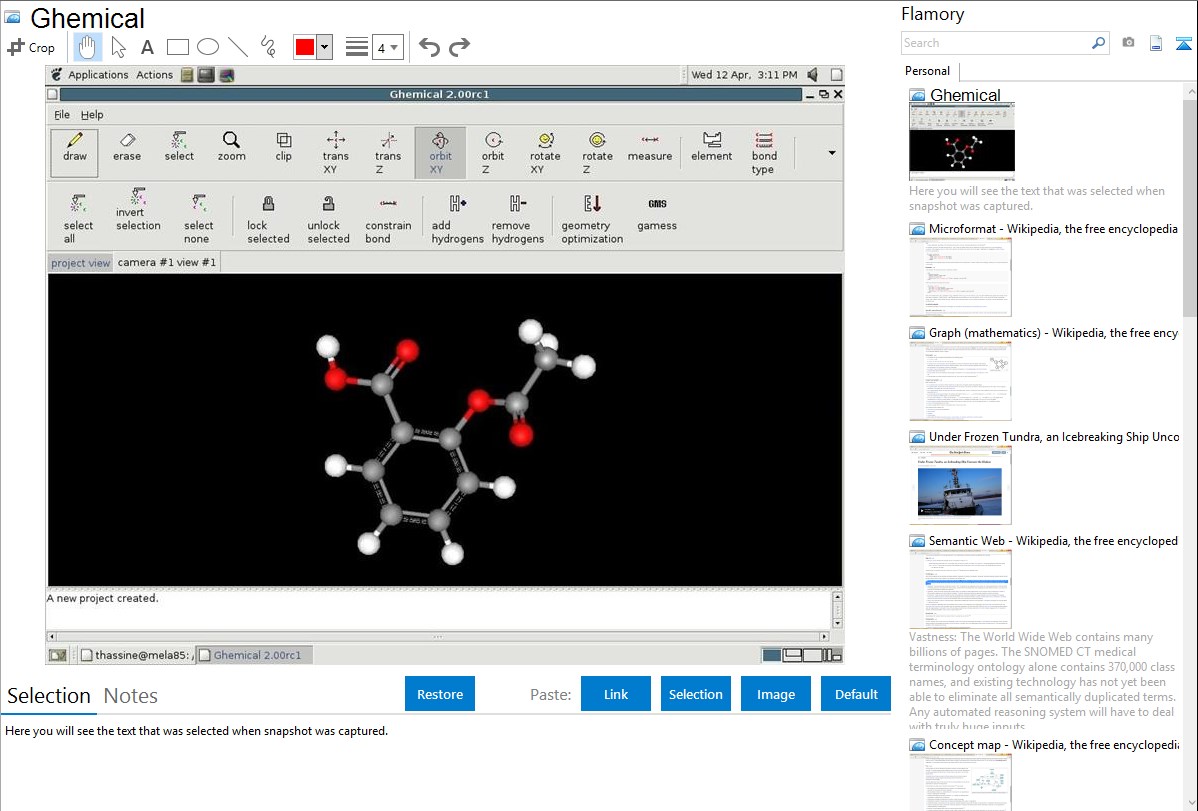Choose the arrow pointer tool
This screenshot has height=811, width=1198.
click(118, 47)
